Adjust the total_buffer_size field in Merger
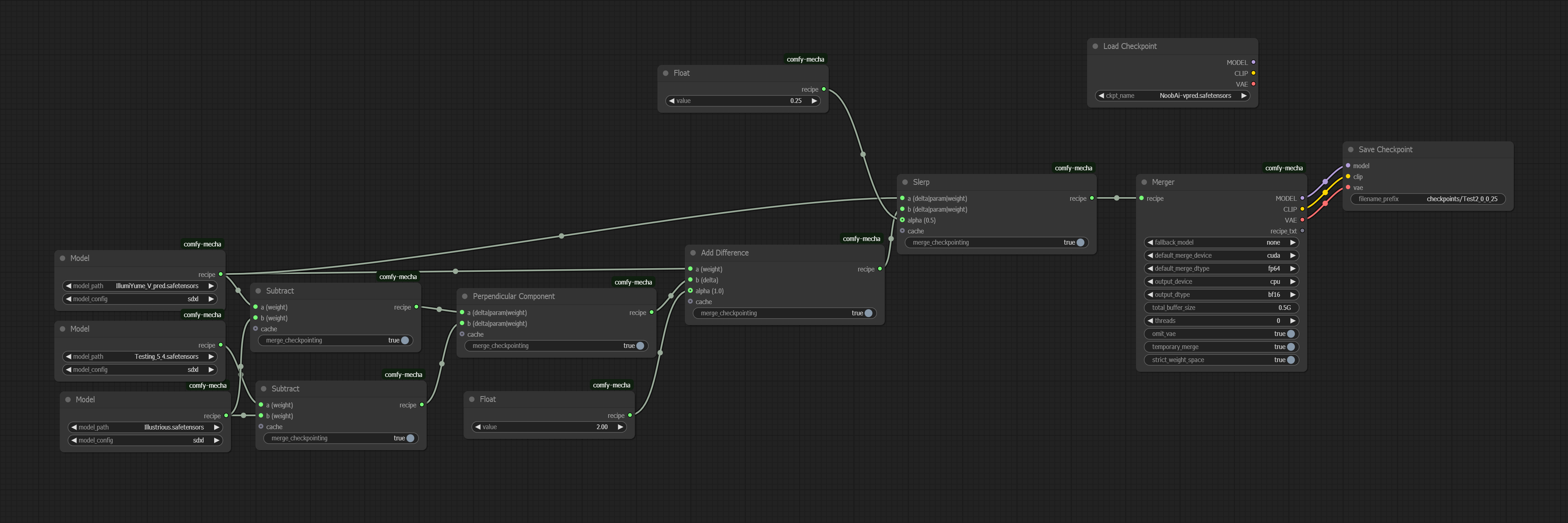The height and width of the screenshot is (523, 1568). (x=1221, y=307)
